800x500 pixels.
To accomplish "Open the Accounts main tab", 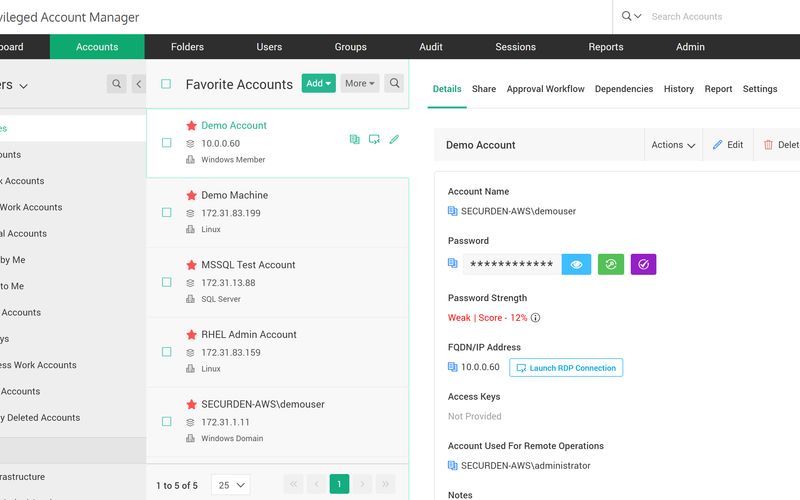I will coord(97,47).
